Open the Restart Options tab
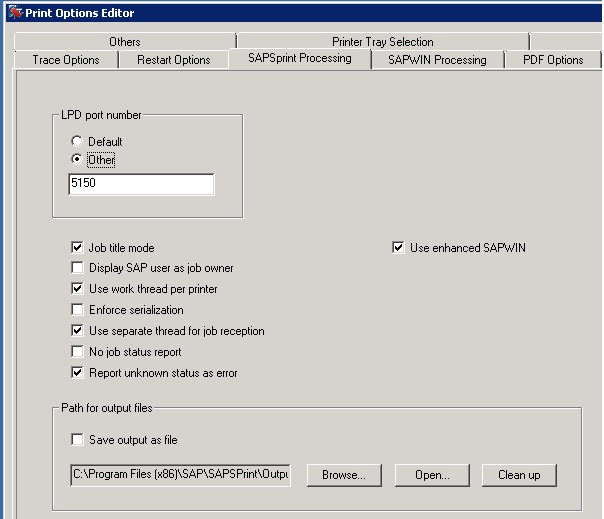Screen dimensions: 604x519 (x=174, y=60)
